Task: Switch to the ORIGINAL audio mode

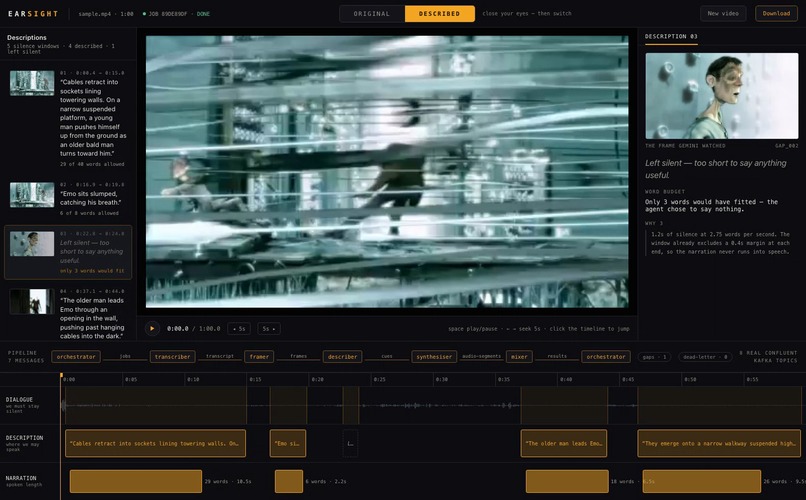Action: [x=372, y=14]
